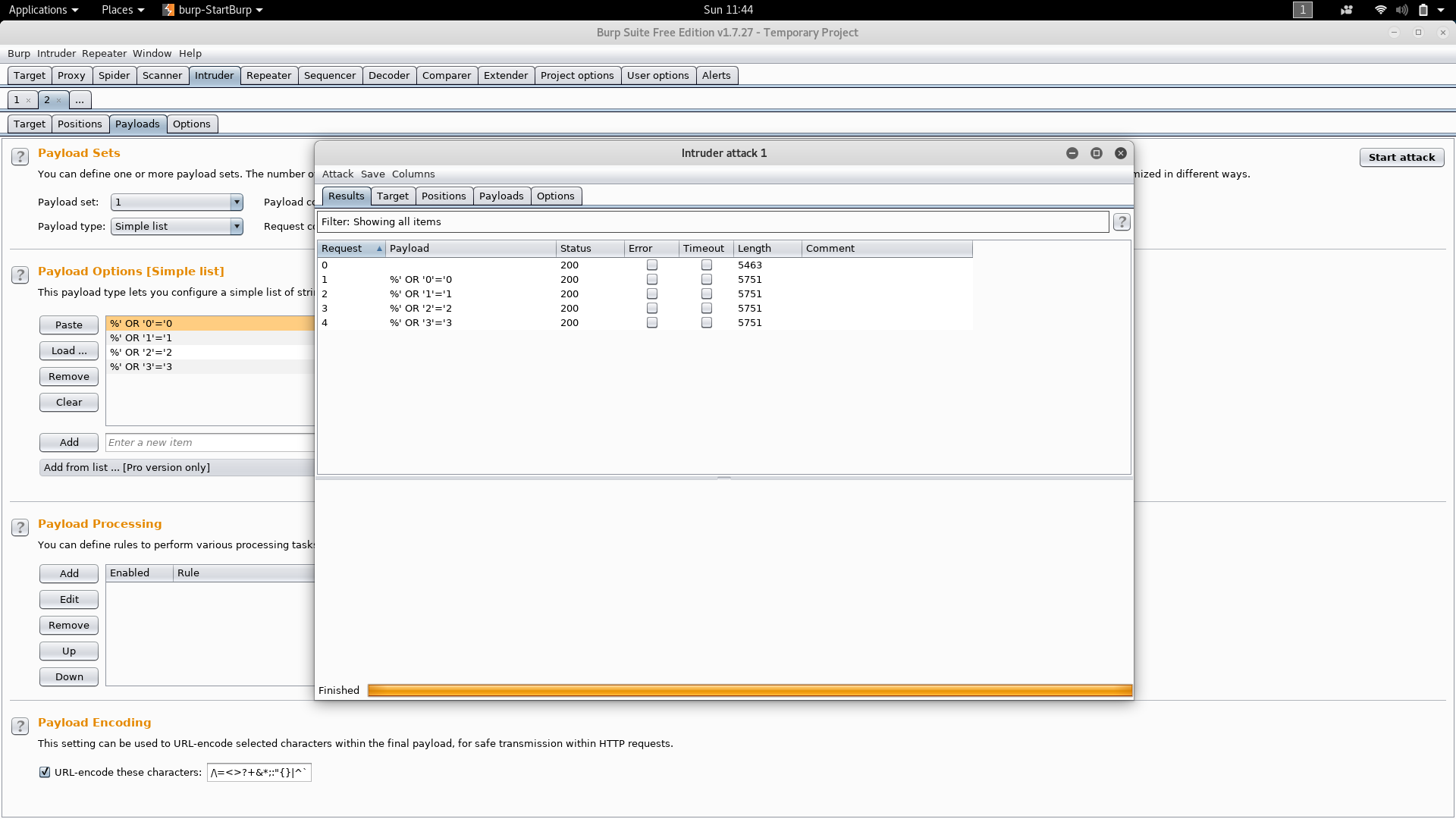Viewport: 1456px width, 819px height.
Task: Toggle URL-encode these characters checkbox
Action: 45,772
